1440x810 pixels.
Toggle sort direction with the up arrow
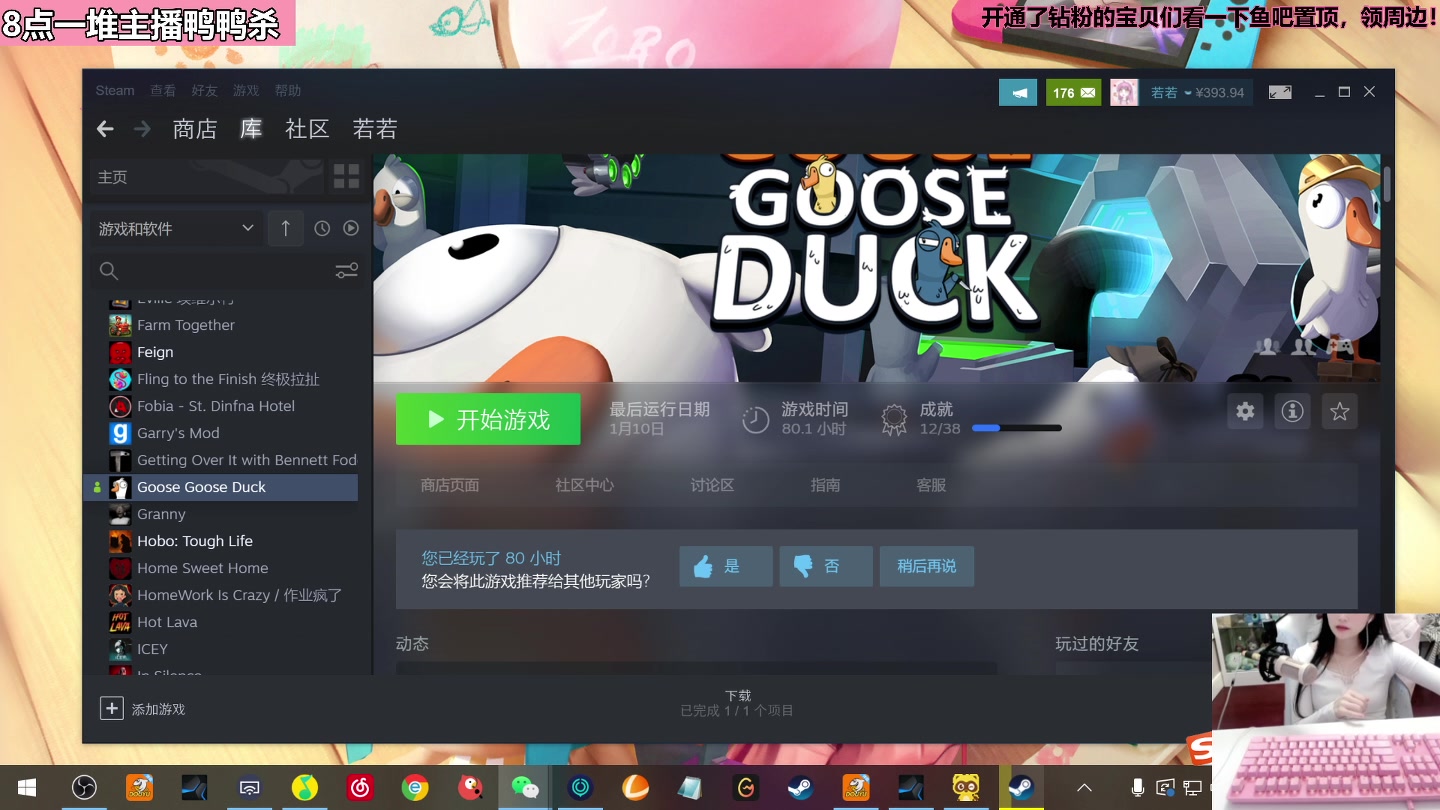[x=285, y=228]
